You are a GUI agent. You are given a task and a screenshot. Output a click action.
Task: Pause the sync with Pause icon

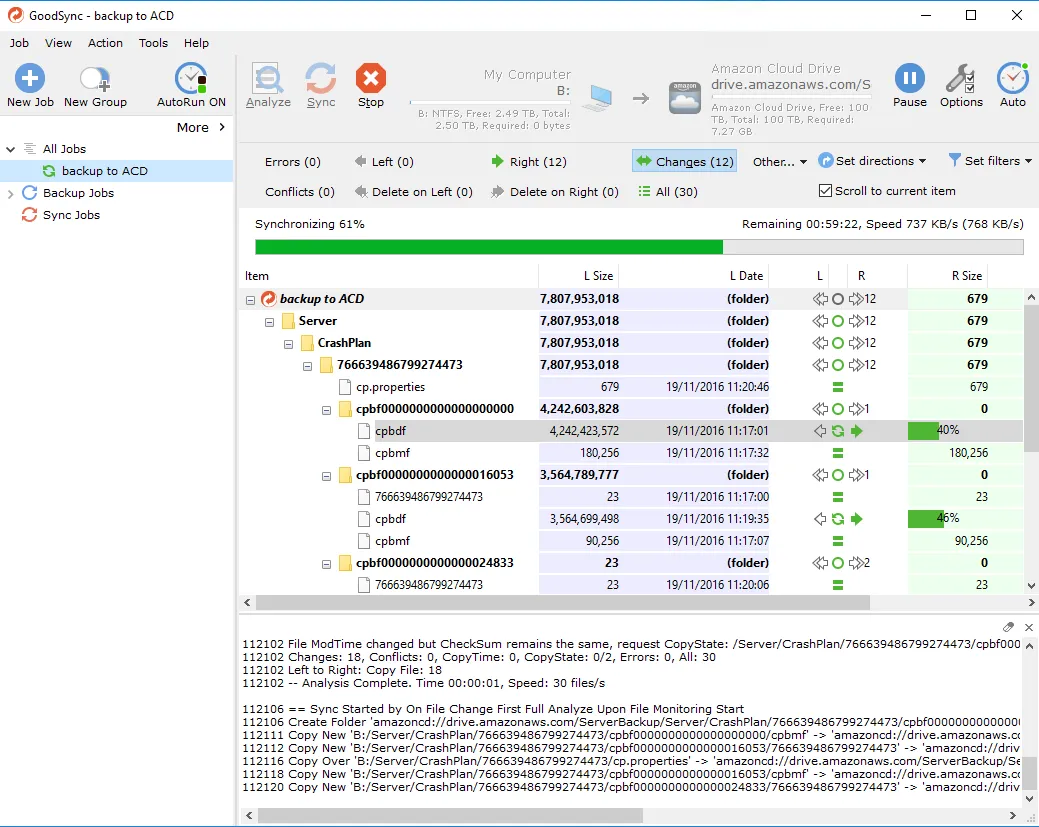click(909, 79)
